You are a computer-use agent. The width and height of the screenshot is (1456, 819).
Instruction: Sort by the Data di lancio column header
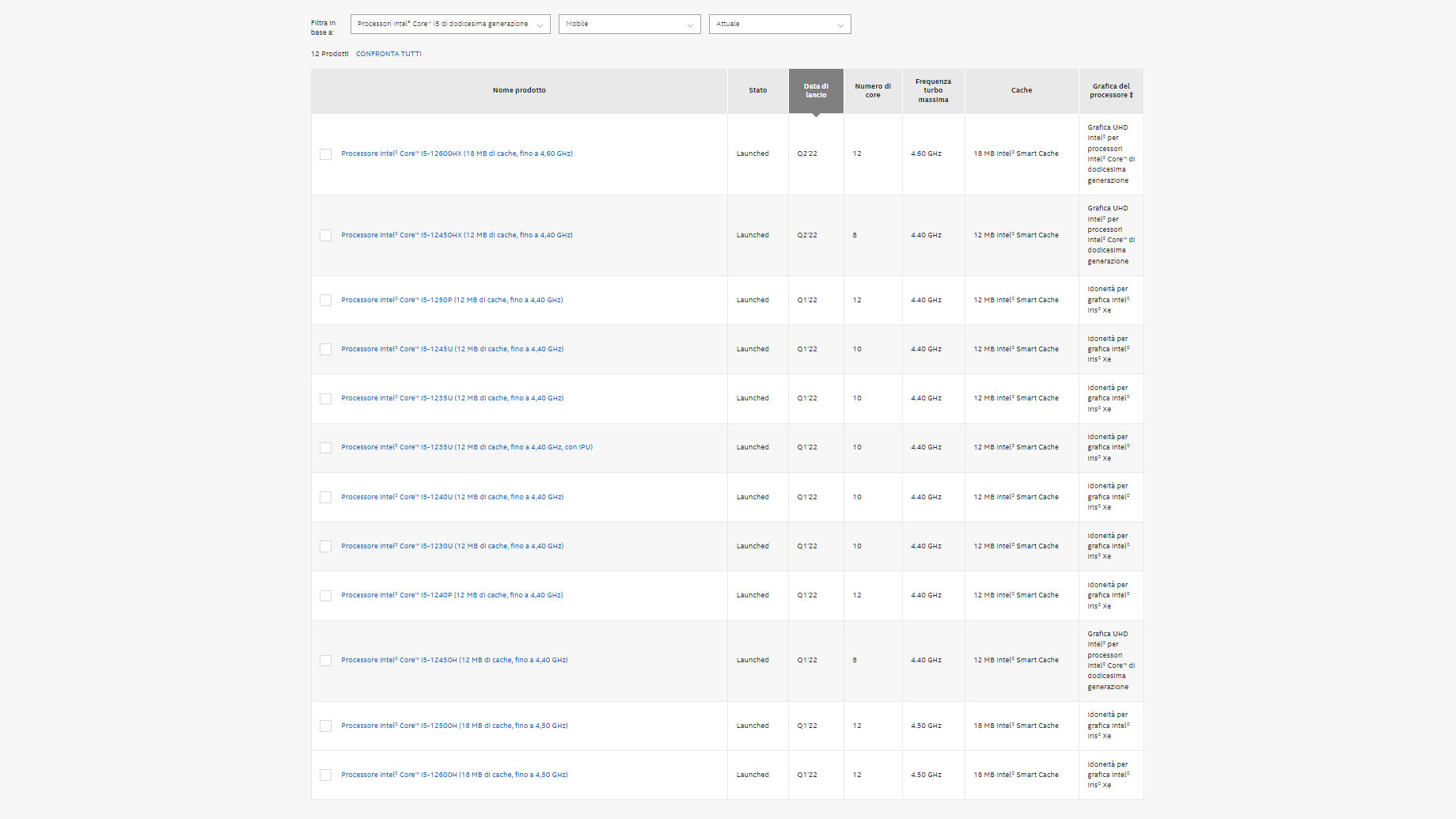click(x=816, y=90)
